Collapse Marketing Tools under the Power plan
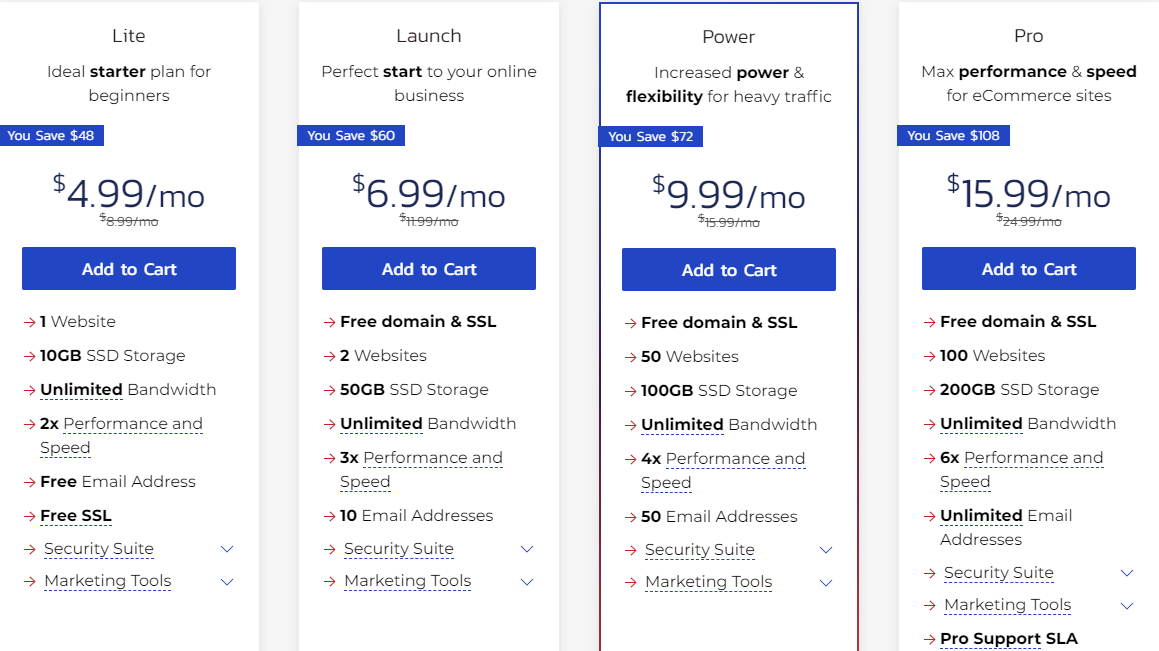1159x651 pixels. click(708, 581)
